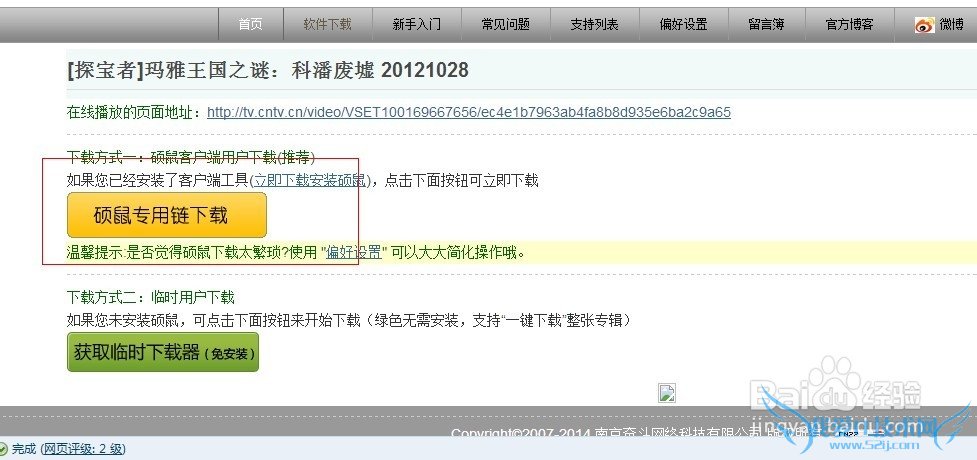Click the orange 硕鼠专用链下载 button
This screenshot has width=977, height=460.
click(167, 215)
